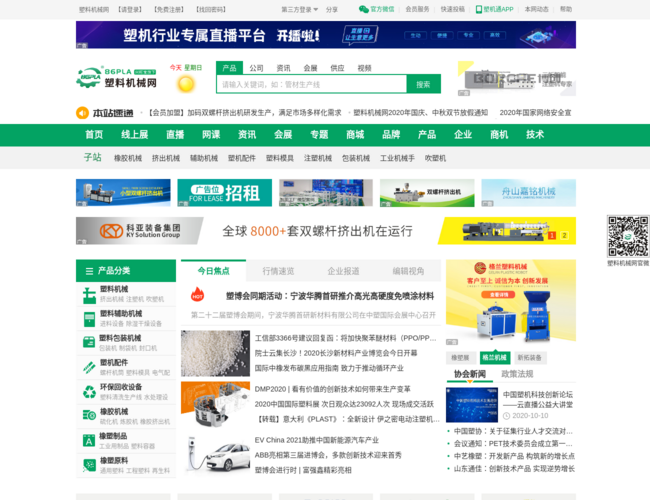Click the QR code on right edge
Viewport: 650px width, 500px height.
[628, 236]
